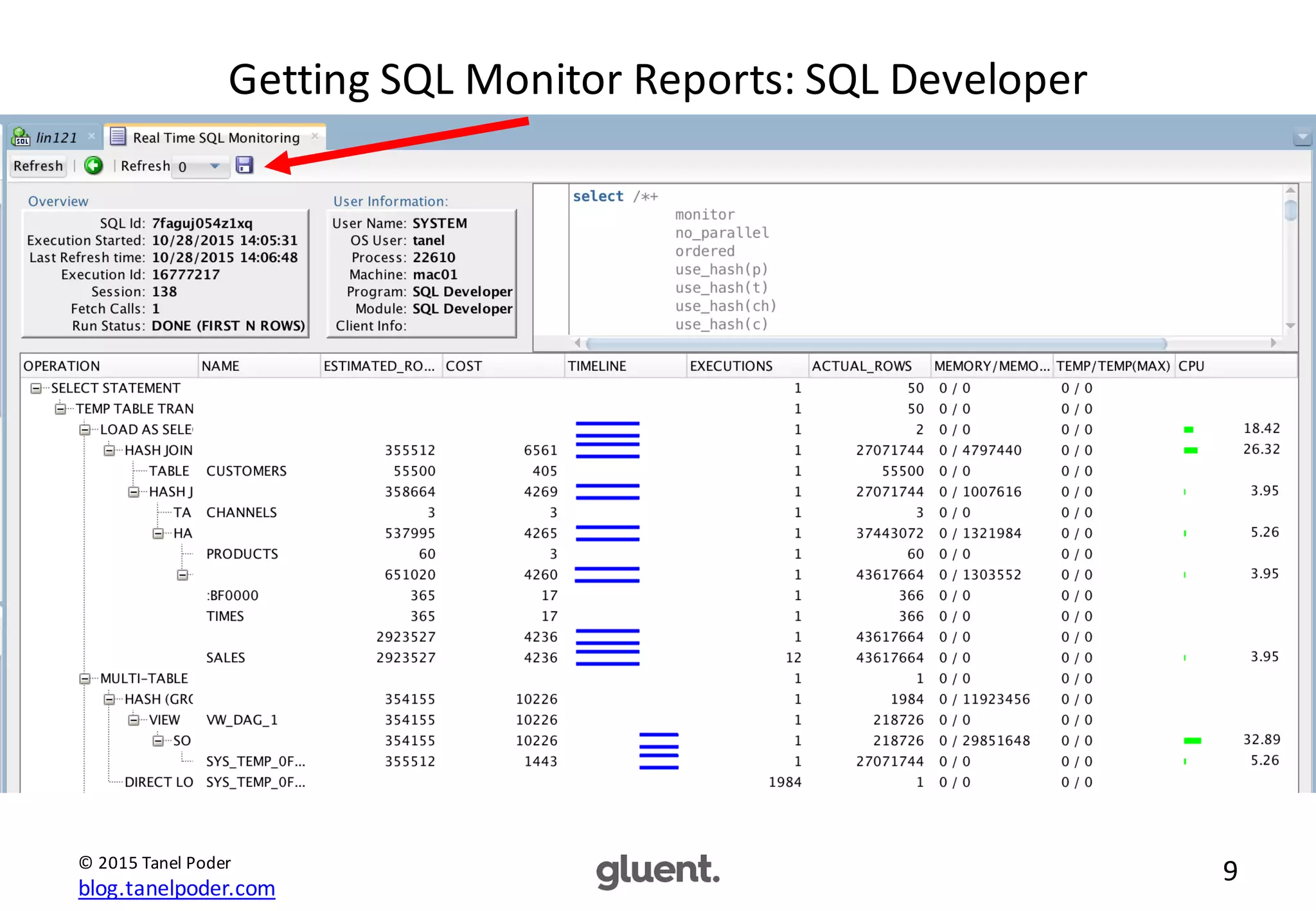Click the EXECUTIONS column header
The image size is (1316, 911).
click(747, 366)
